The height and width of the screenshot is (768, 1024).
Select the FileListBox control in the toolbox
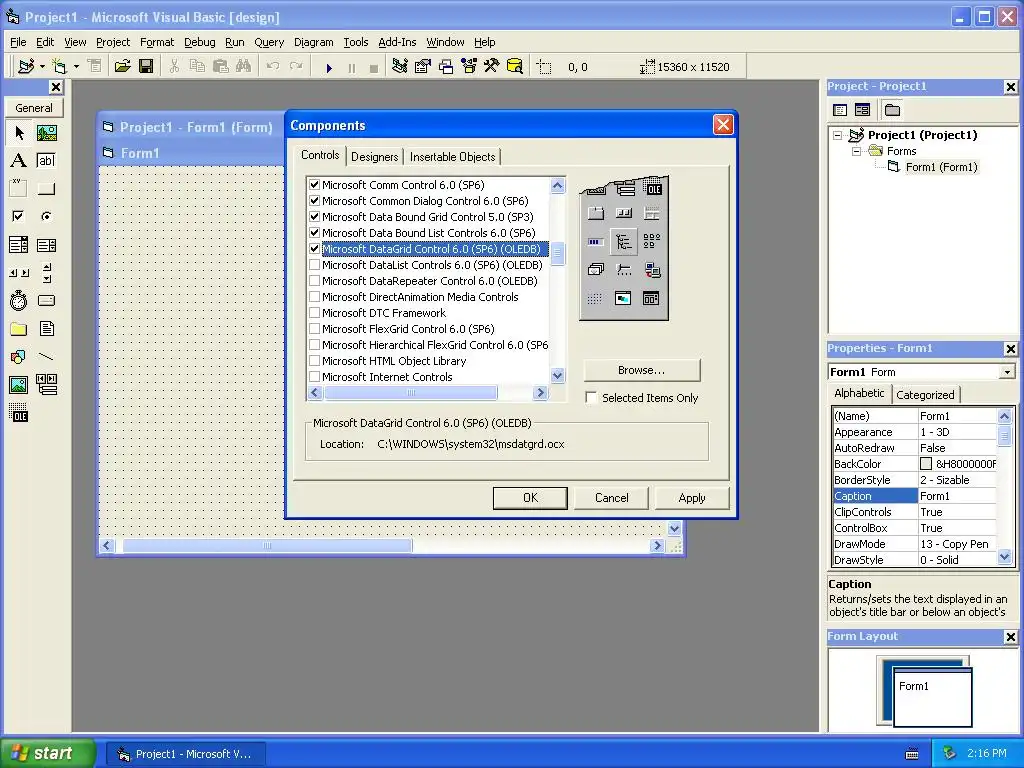click(46, 328)
